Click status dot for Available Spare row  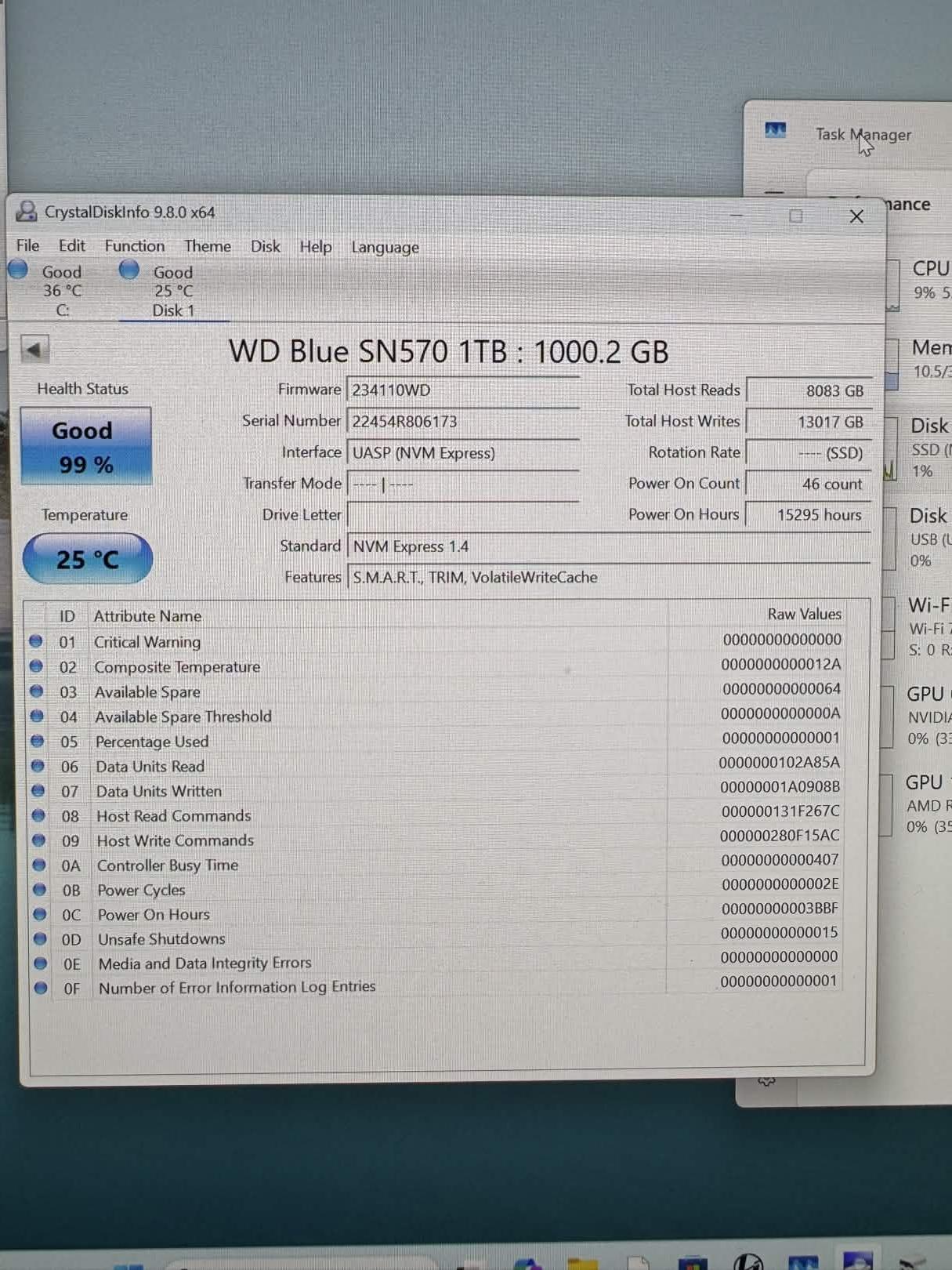pos(36,691)
